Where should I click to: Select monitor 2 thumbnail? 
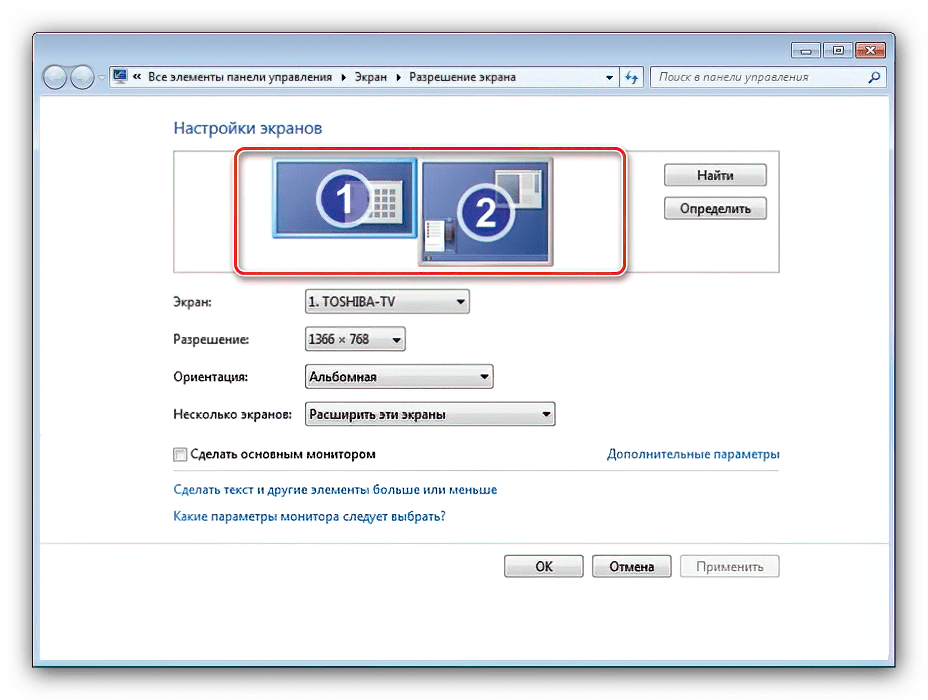click(486, 212)
